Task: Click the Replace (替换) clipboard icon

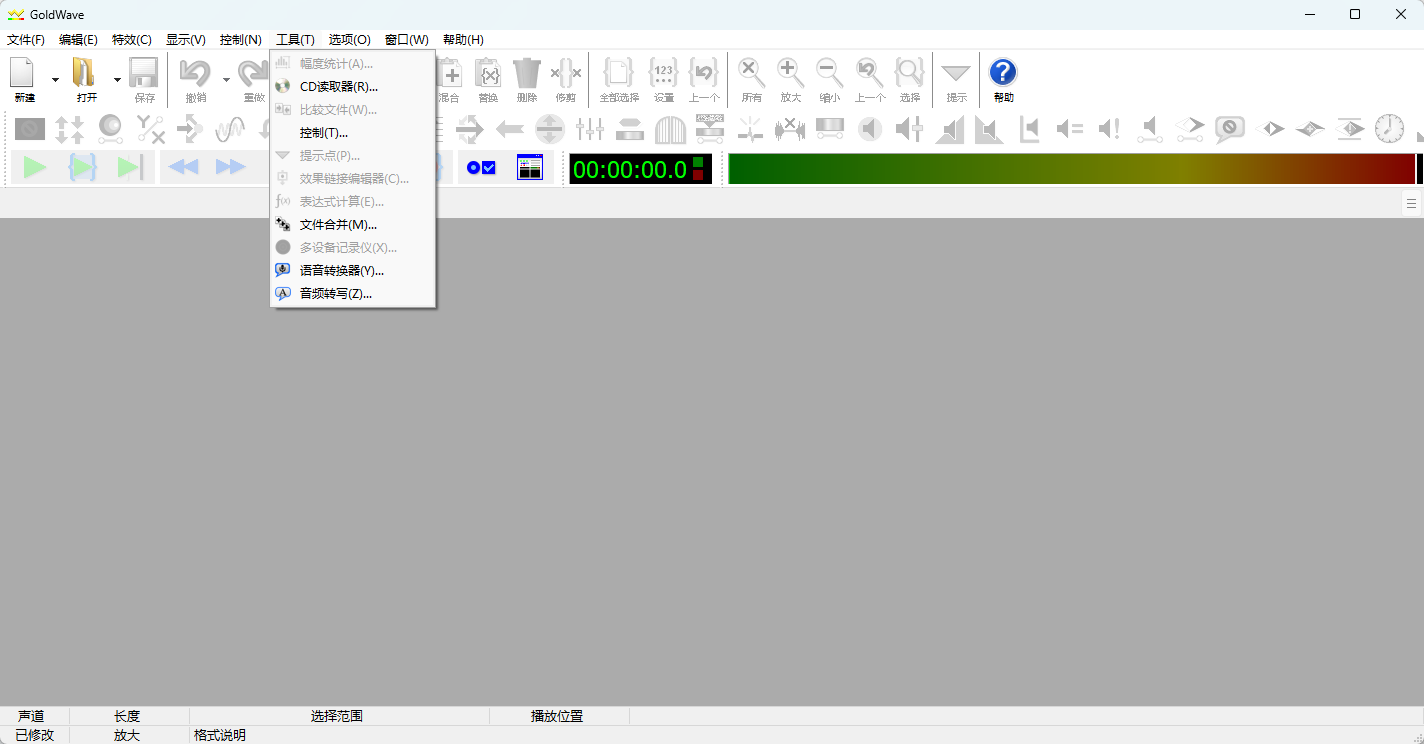Action: point(487,74)
